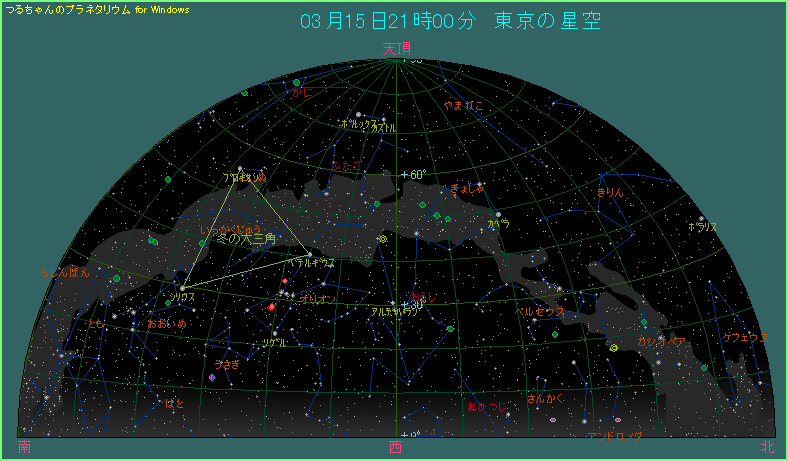The width and height of the screenshot is (788, 461).
Task: Click the おおいぬ constellation label
Action: pyautogui.click(x=166, y=324)
